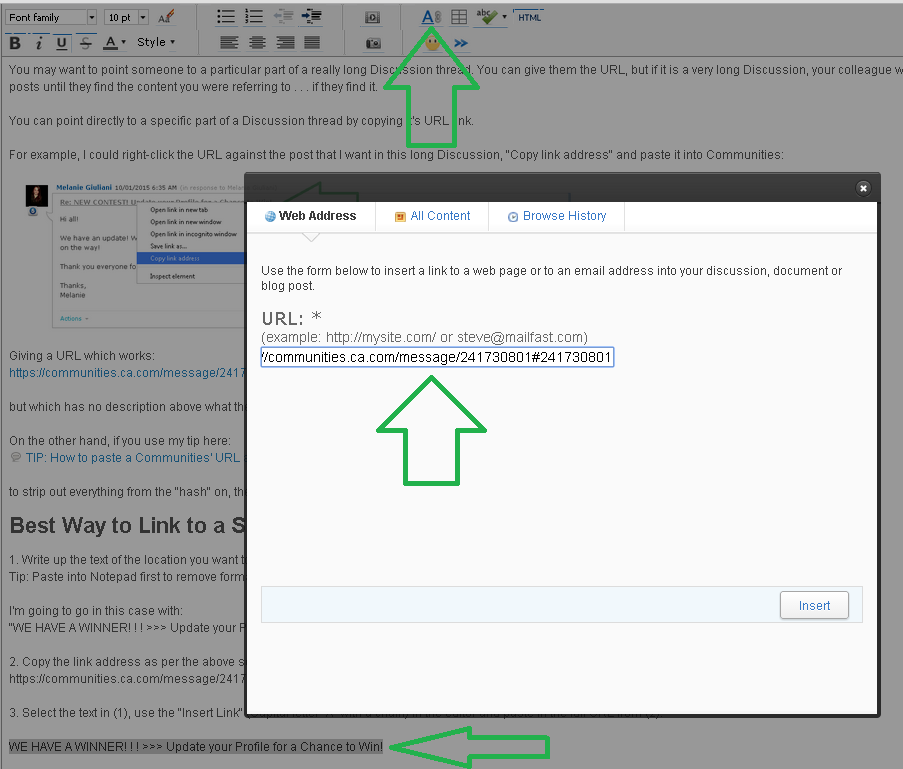Click the highlighted WE HAVE A WINNER text

(196, 747)
